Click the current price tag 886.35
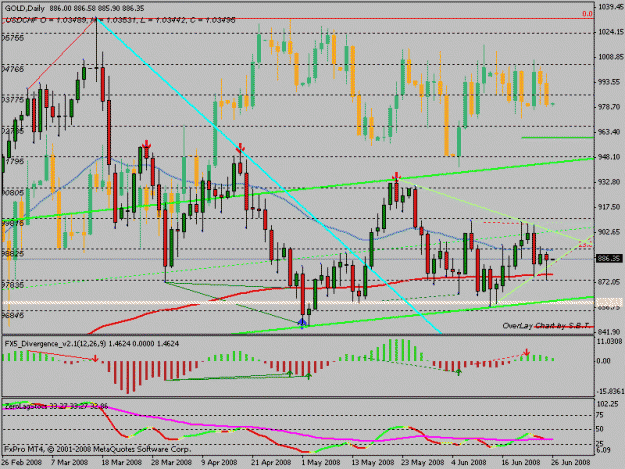625x469 pixels. [609, 259]
